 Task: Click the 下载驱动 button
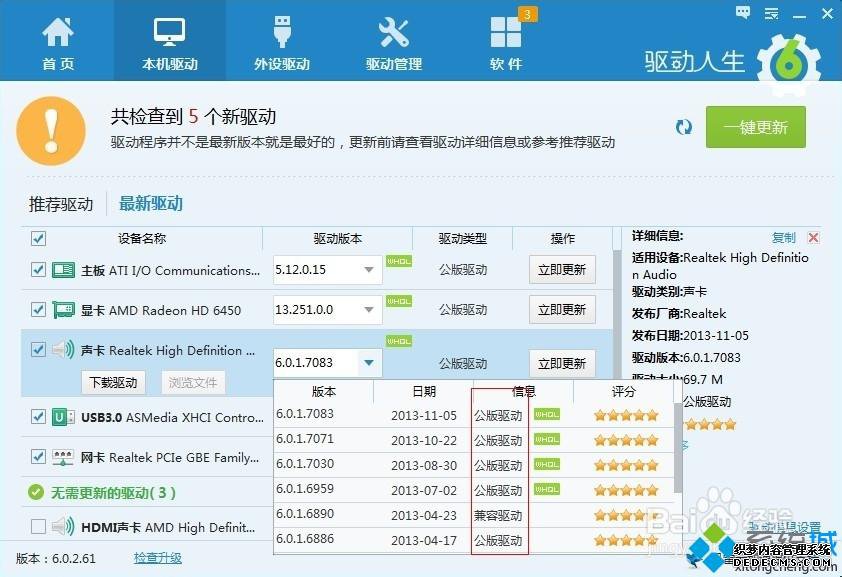point(113,382)
